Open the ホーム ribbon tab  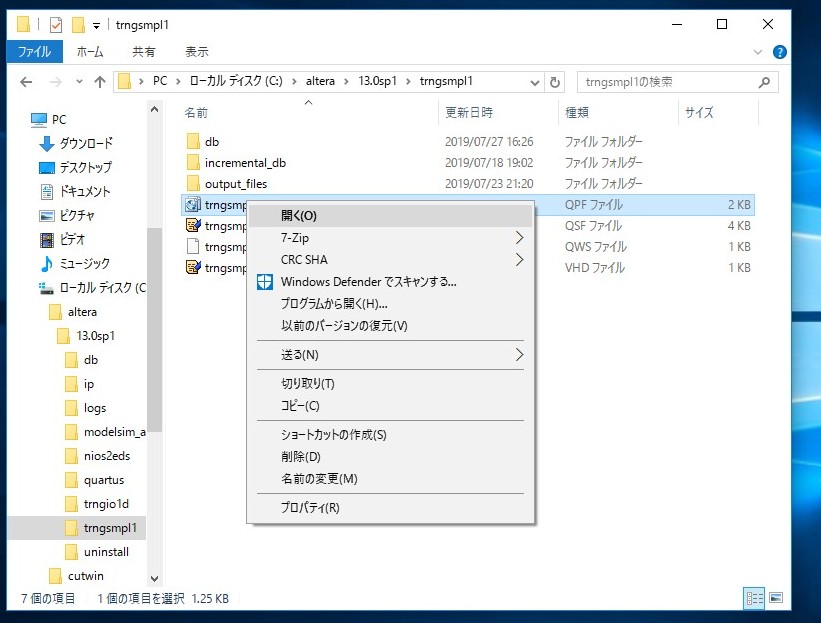click(90, 52)
